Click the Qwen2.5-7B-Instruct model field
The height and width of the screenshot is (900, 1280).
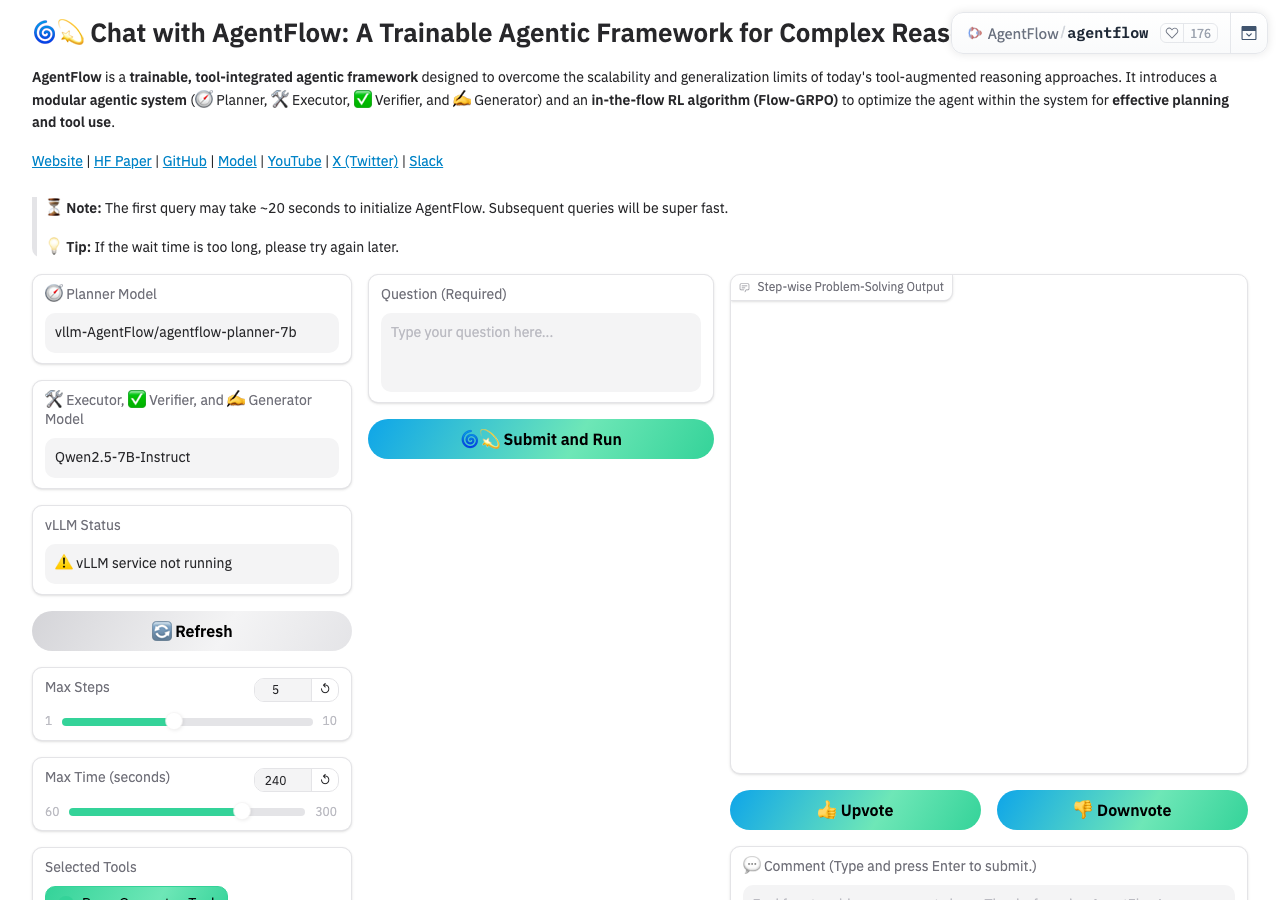click(192, 458)
